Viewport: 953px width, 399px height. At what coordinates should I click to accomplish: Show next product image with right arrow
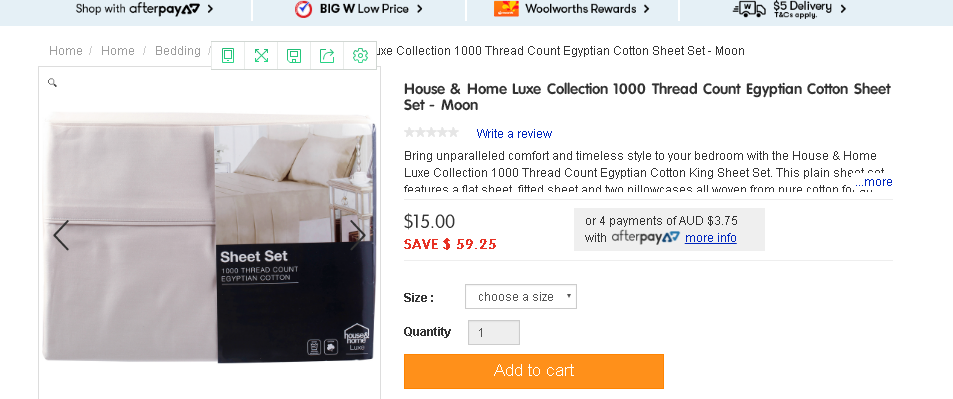[357, 235]
